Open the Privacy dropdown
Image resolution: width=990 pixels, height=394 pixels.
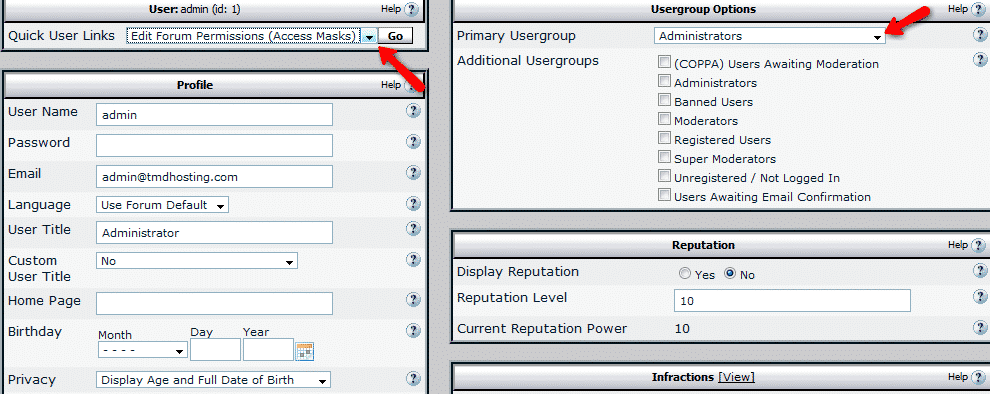click(213, 380)
